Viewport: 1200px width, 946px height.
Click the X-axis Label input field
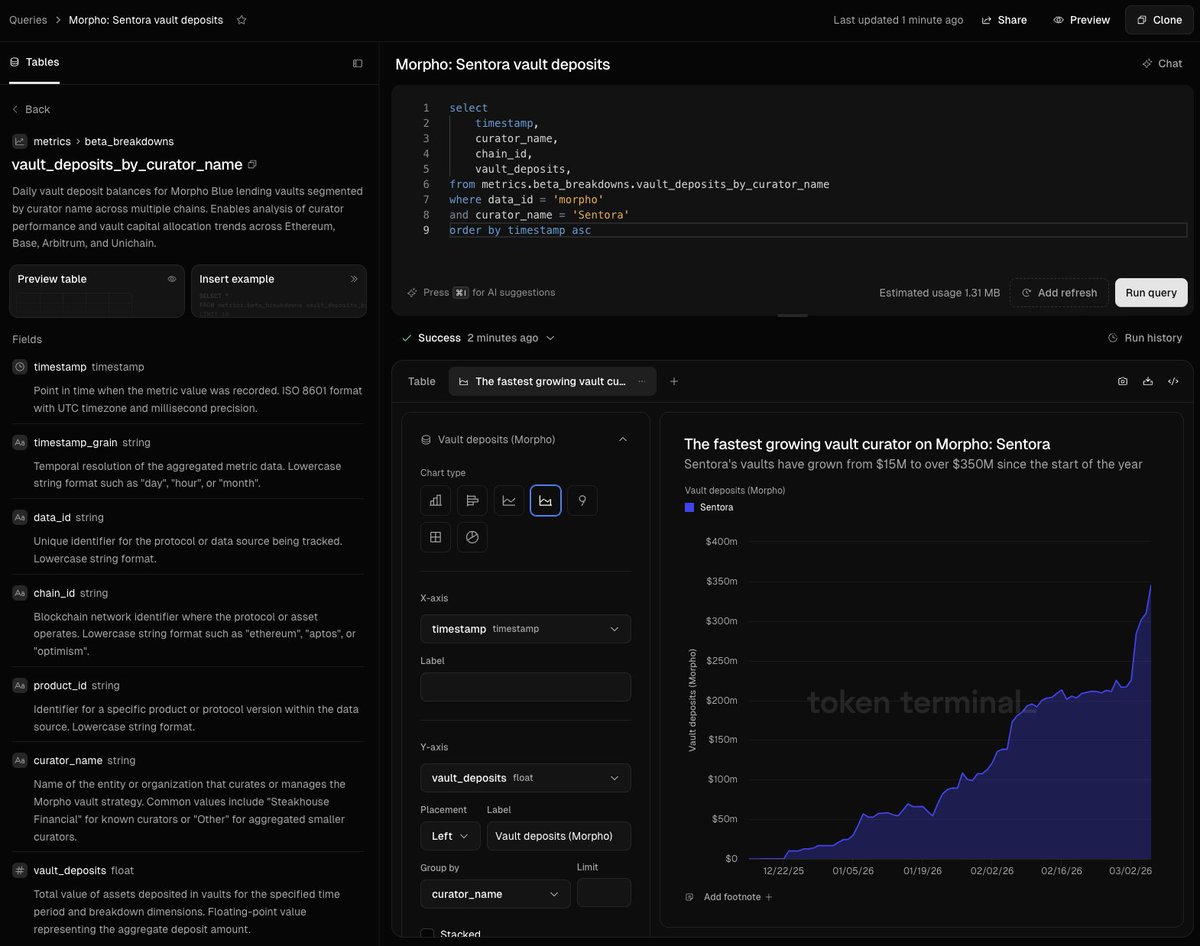525,687
